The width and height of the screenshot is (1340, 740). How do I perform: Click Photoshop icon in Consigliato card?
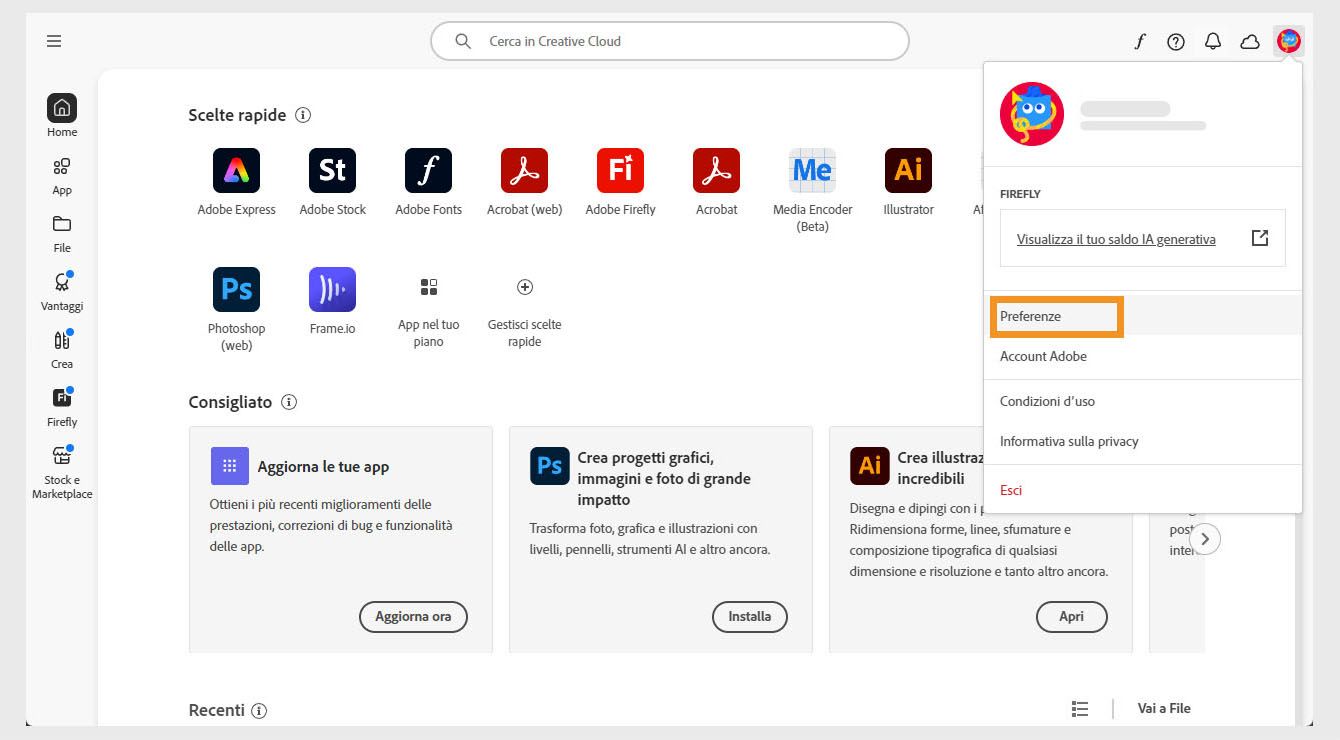tap(550, 466)
